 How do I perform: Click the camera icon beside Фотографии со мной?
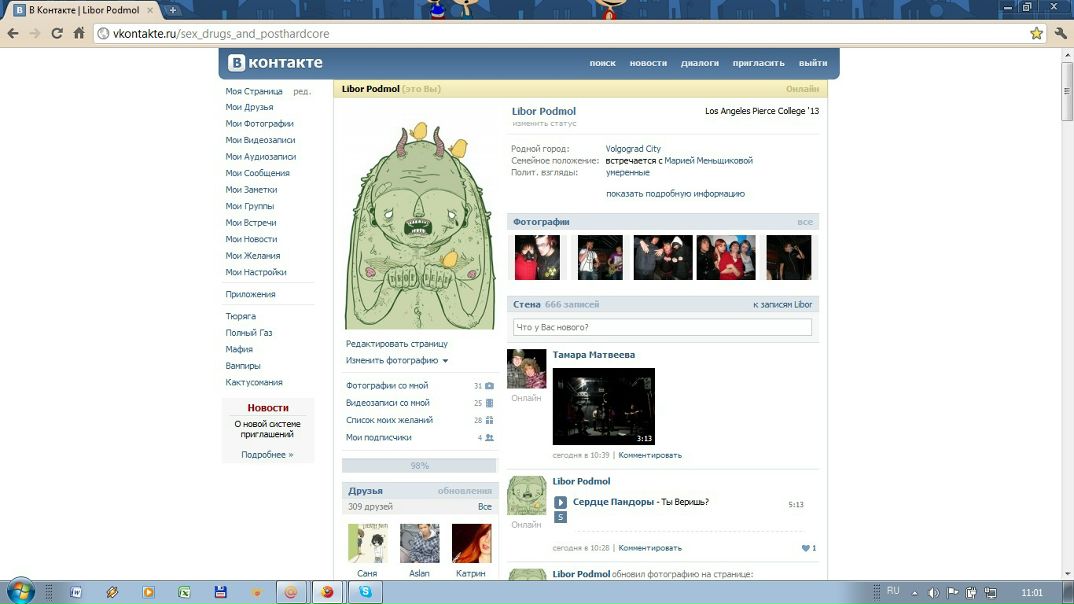coord(489,386)
